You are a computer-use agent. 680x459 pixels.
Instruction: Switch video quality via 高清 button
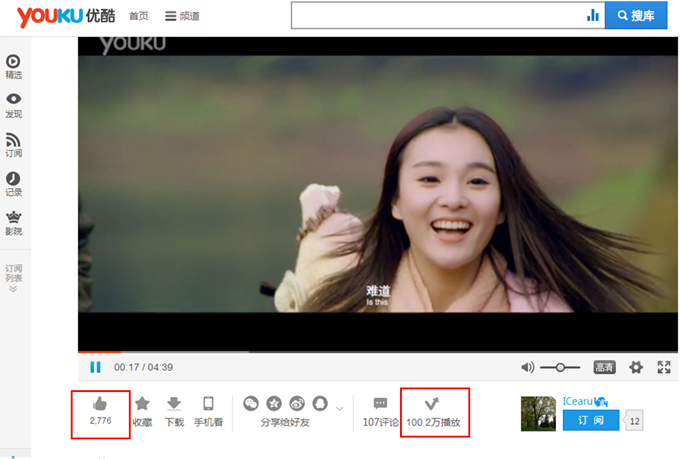(x=604, y=367)
